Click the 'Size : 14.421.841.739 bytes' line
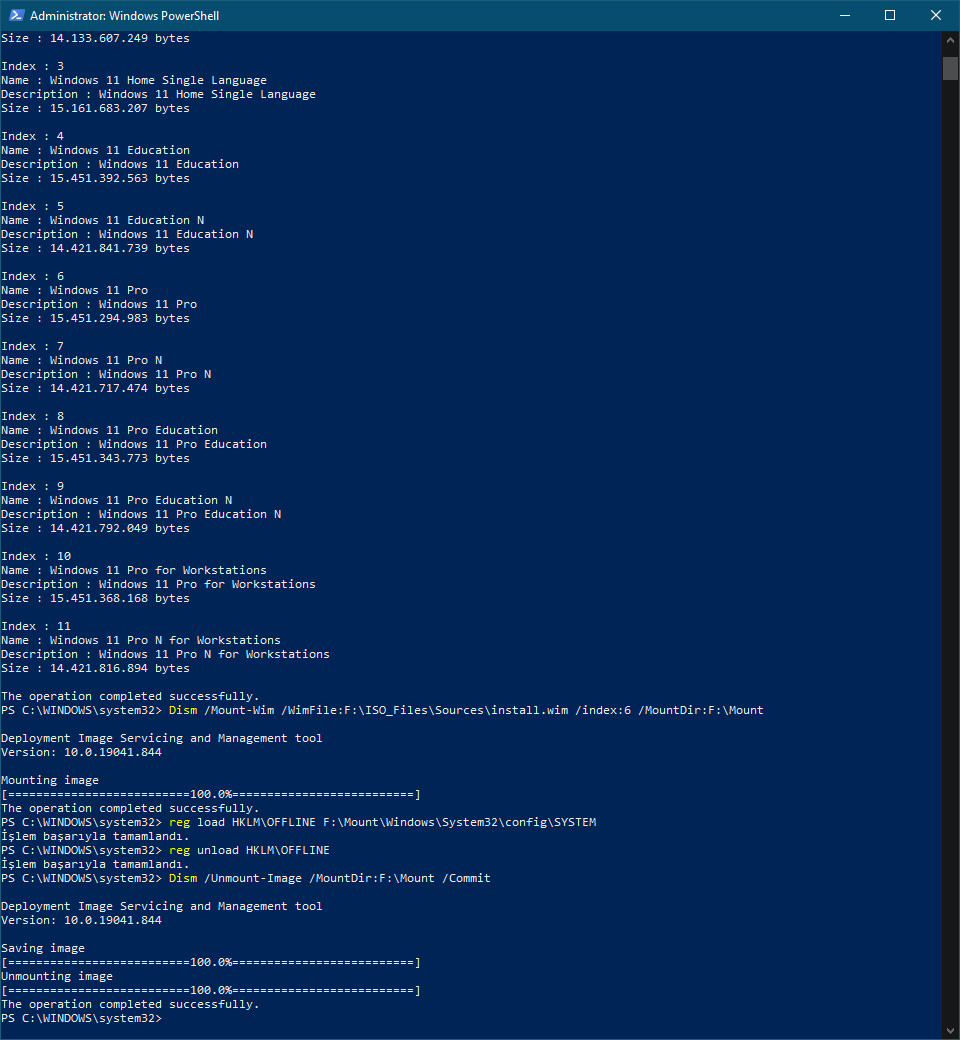 [x=96, y=248]
